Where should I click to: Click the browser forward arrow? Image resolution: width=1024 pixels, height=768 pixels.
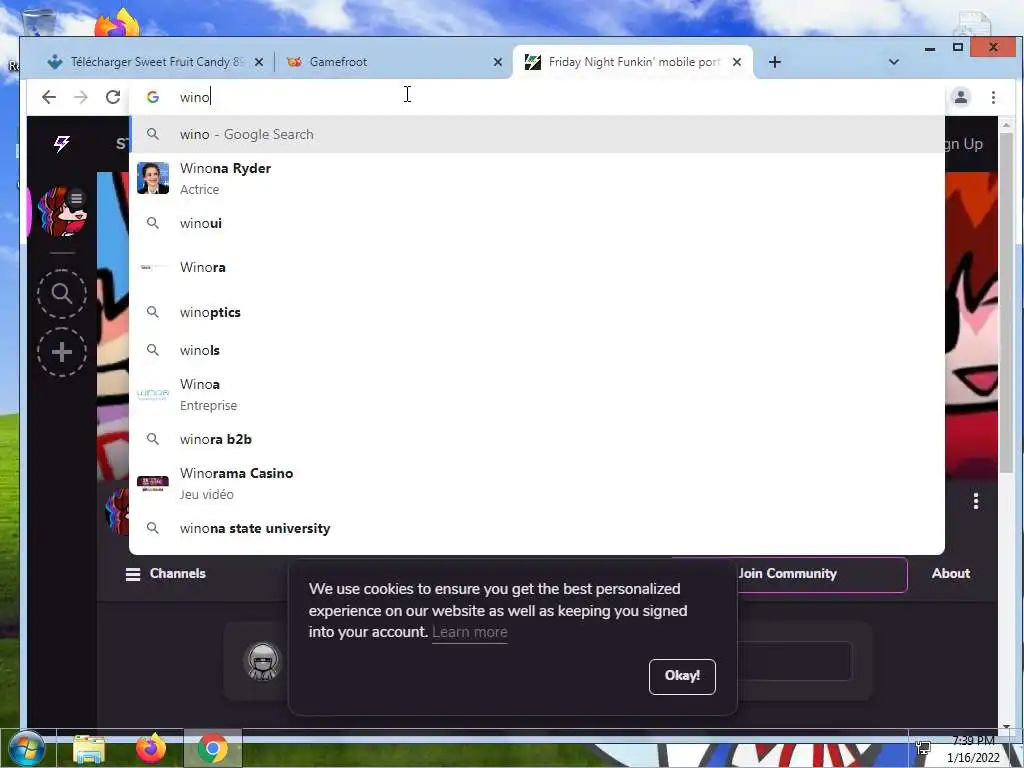point(80,97)
